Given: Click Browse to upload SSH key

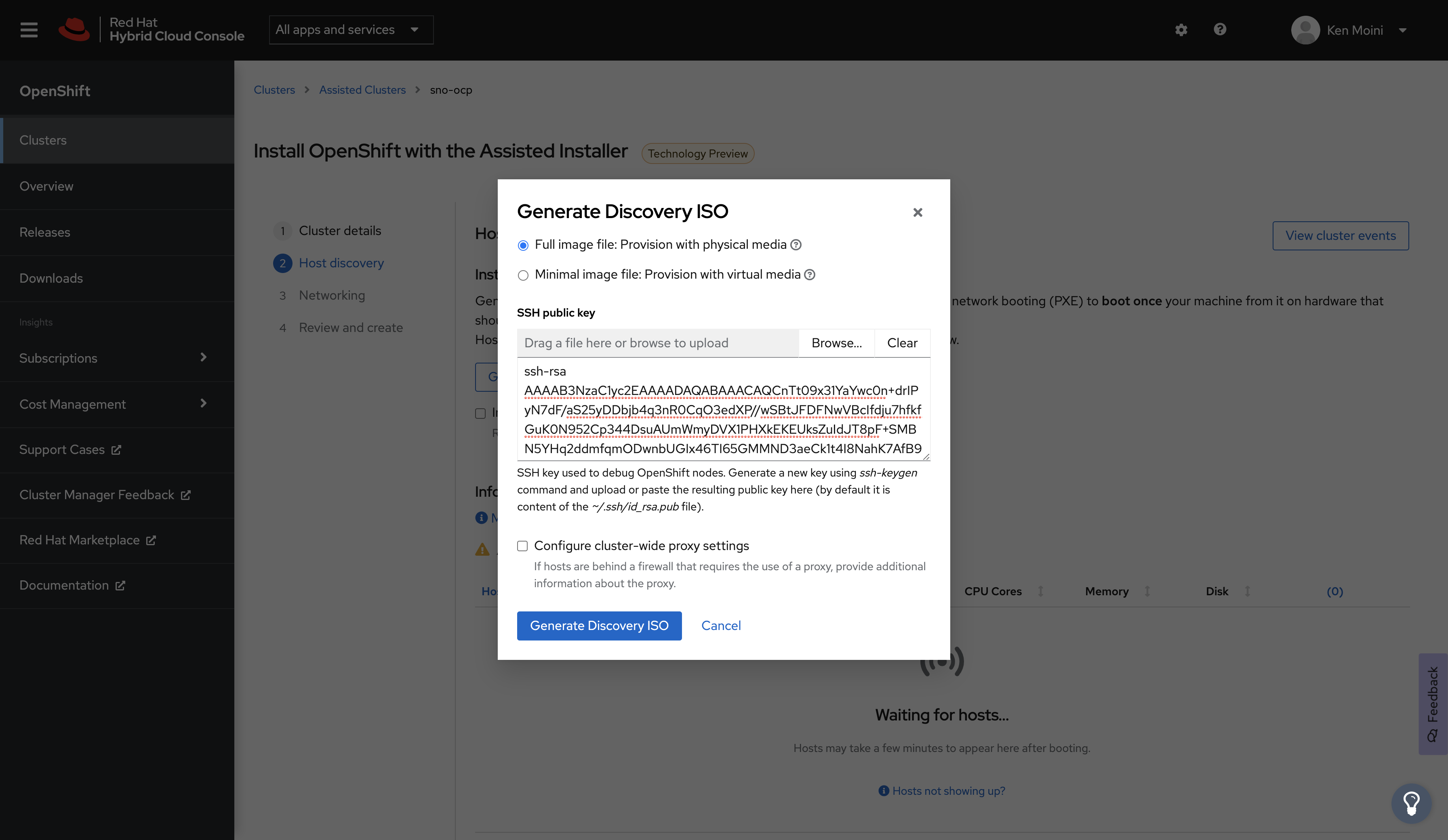Looking at the screenshot, I should point(836,343).
